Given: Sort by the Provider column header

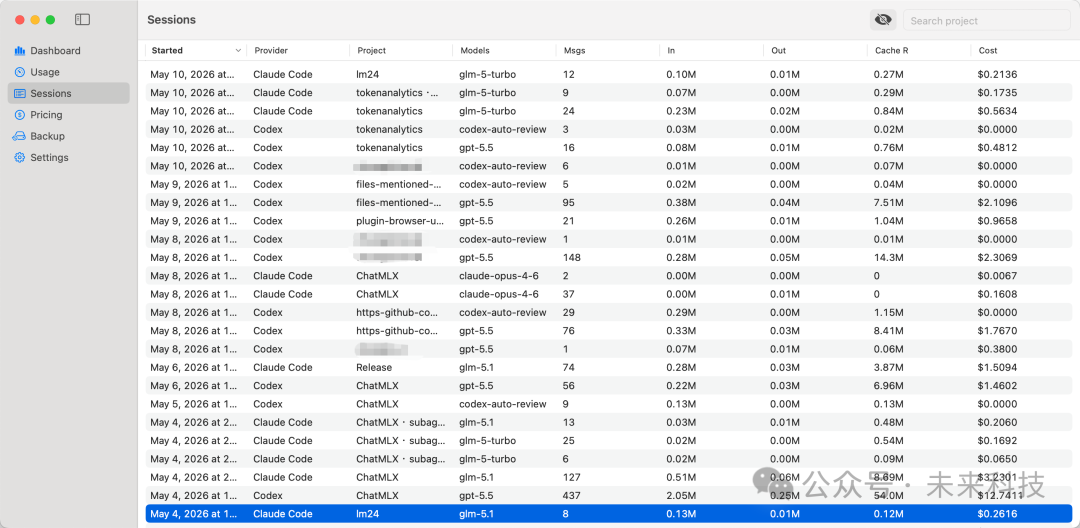Looking at the screenshot, I should [271, 50].
